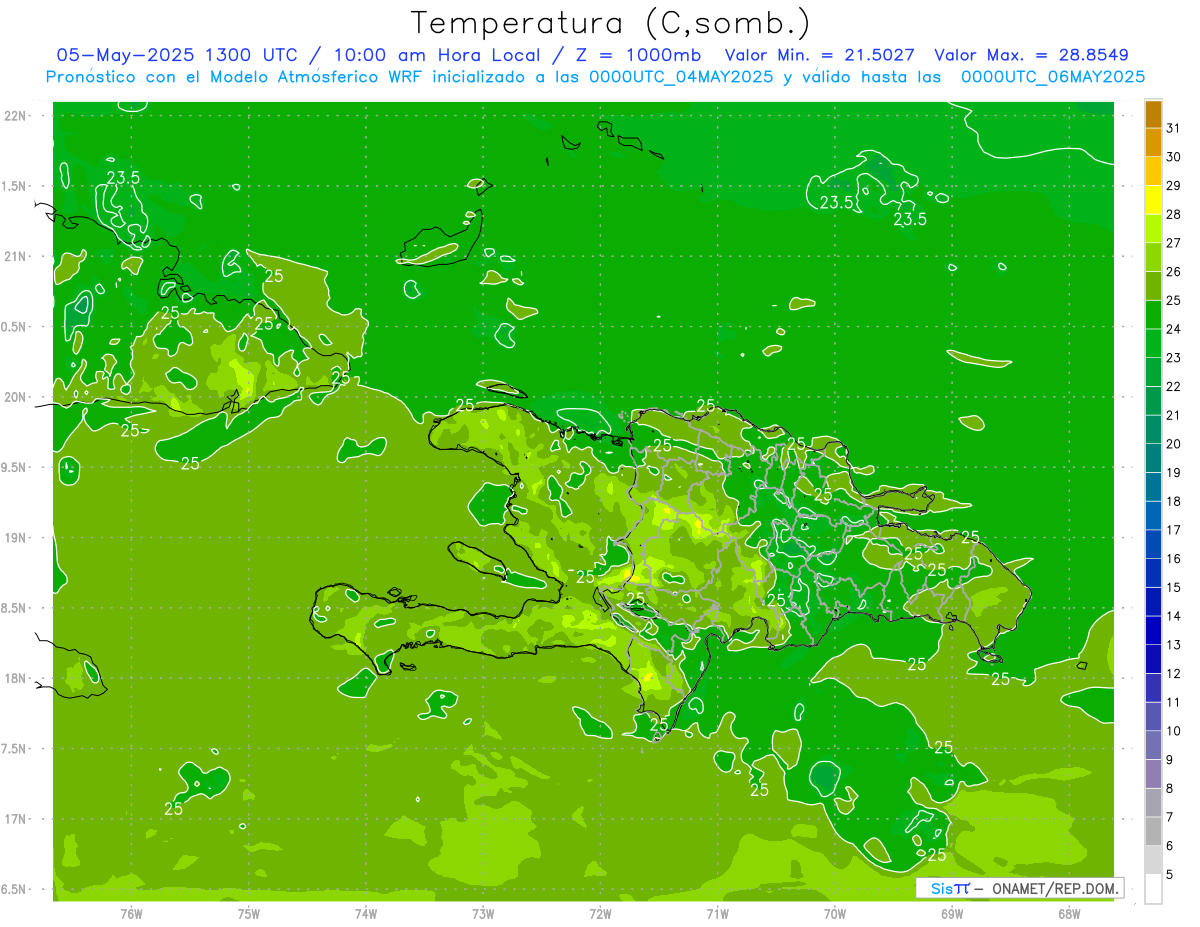Pick the teal legend swatch between 19 and 20
The image size is (1200, 927).
click(1153, 458)
